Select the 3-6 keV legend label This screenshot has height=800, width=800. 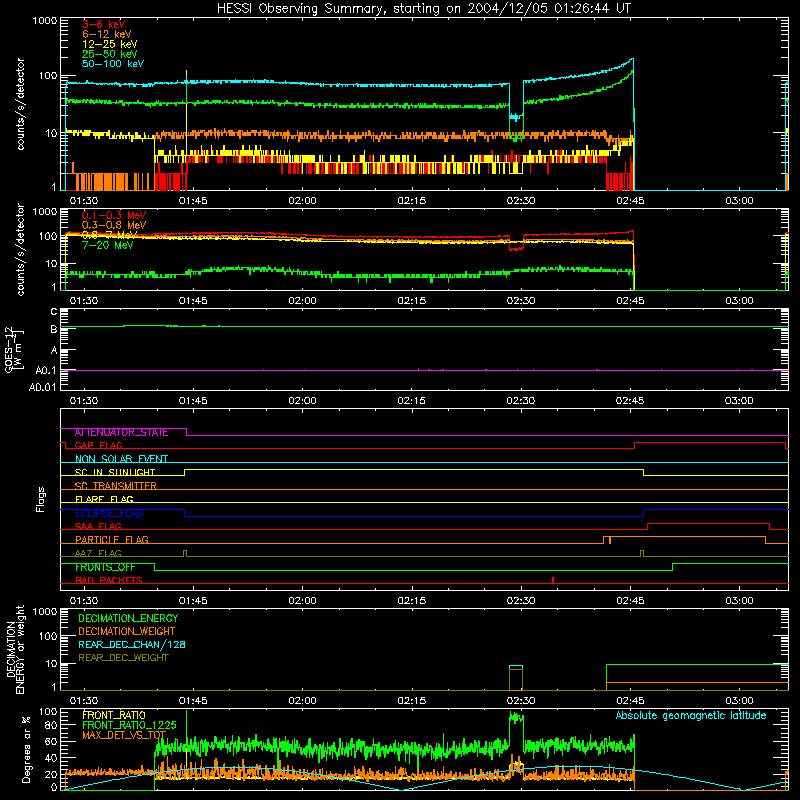[103, 24]
